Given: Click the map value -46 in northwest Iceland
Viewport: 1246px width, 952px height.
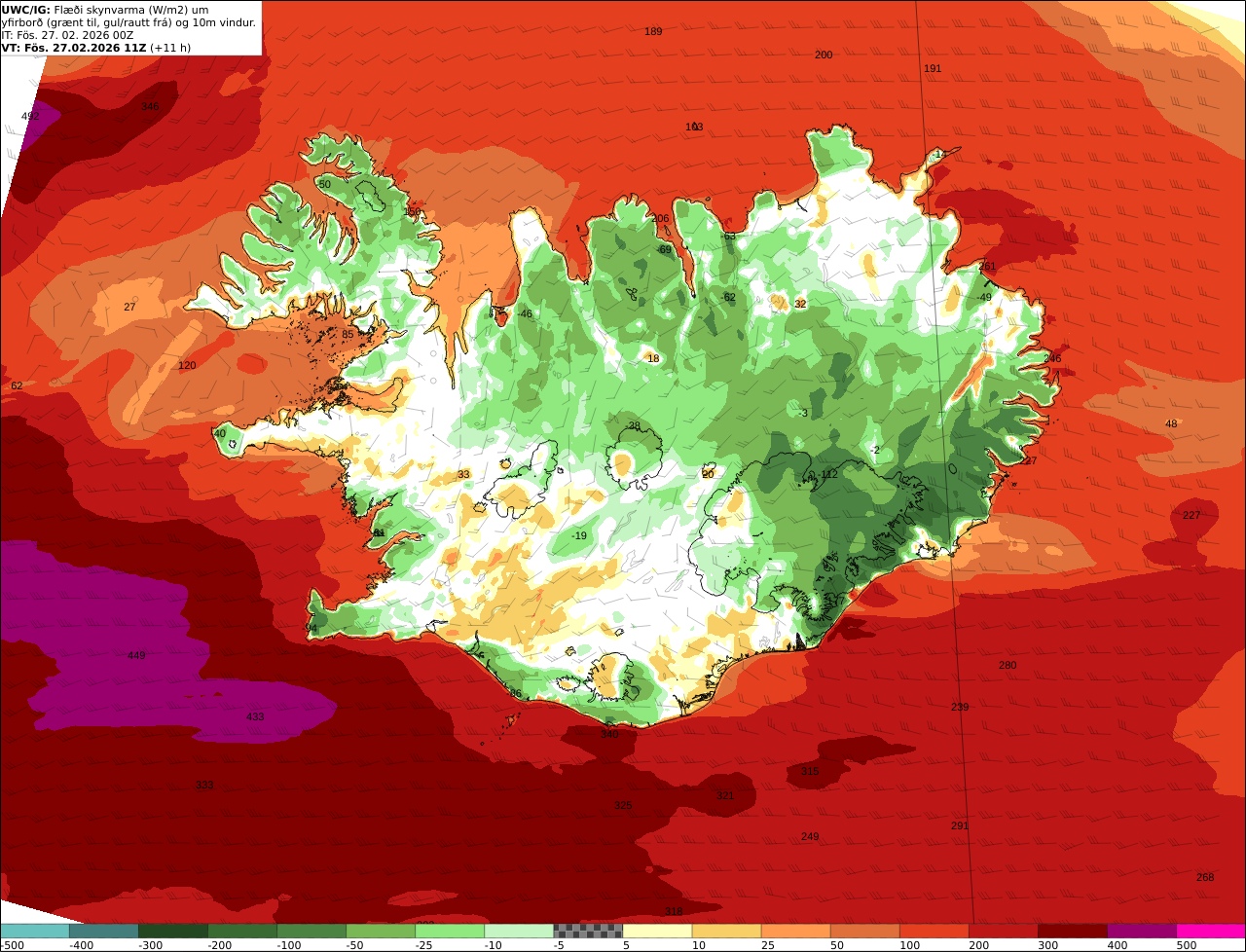Looking at the screenshot, I should (525, 313).
